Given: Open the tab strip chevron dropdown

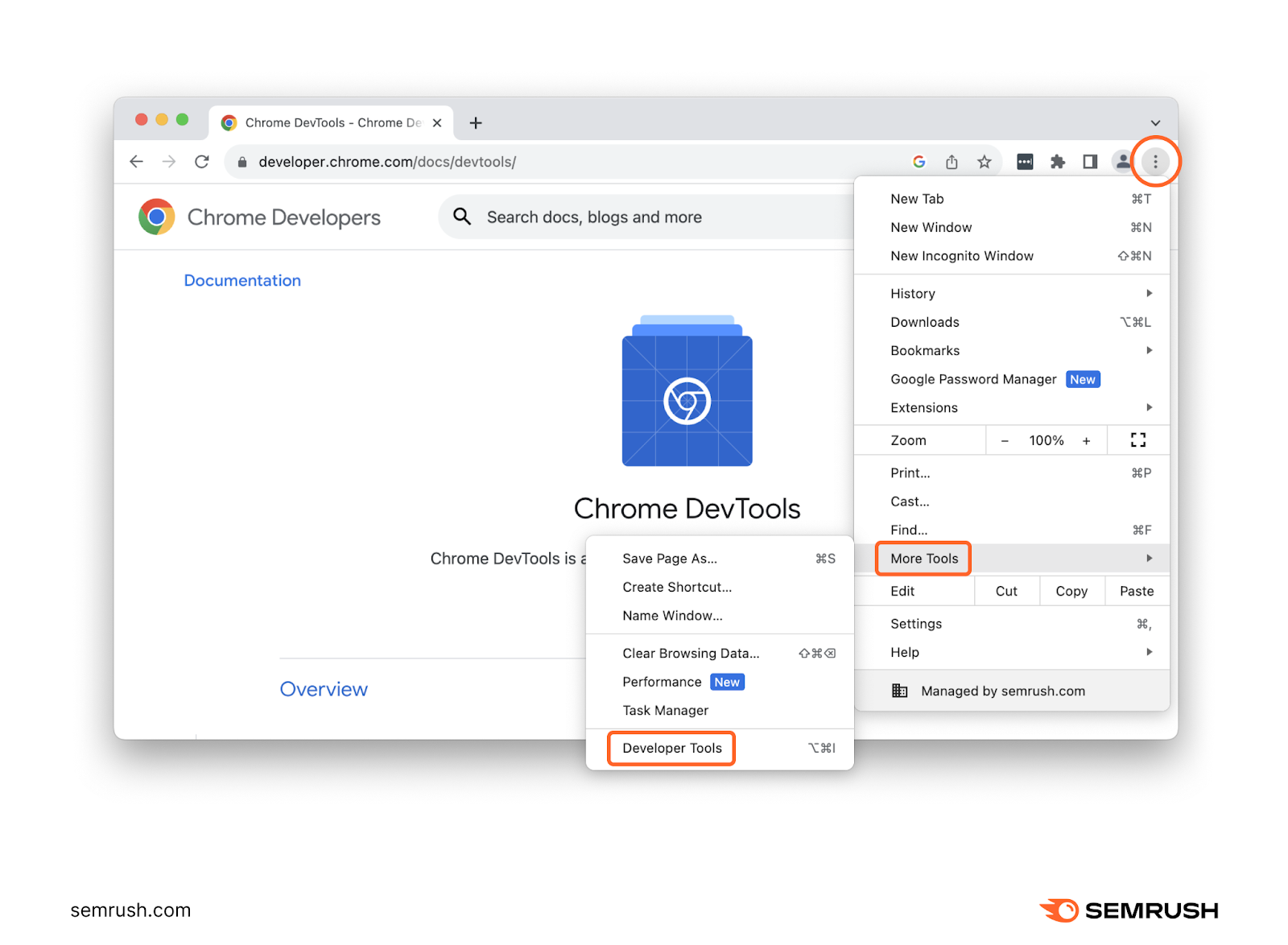Looking at the screenshot, I should click(1156, 122).
